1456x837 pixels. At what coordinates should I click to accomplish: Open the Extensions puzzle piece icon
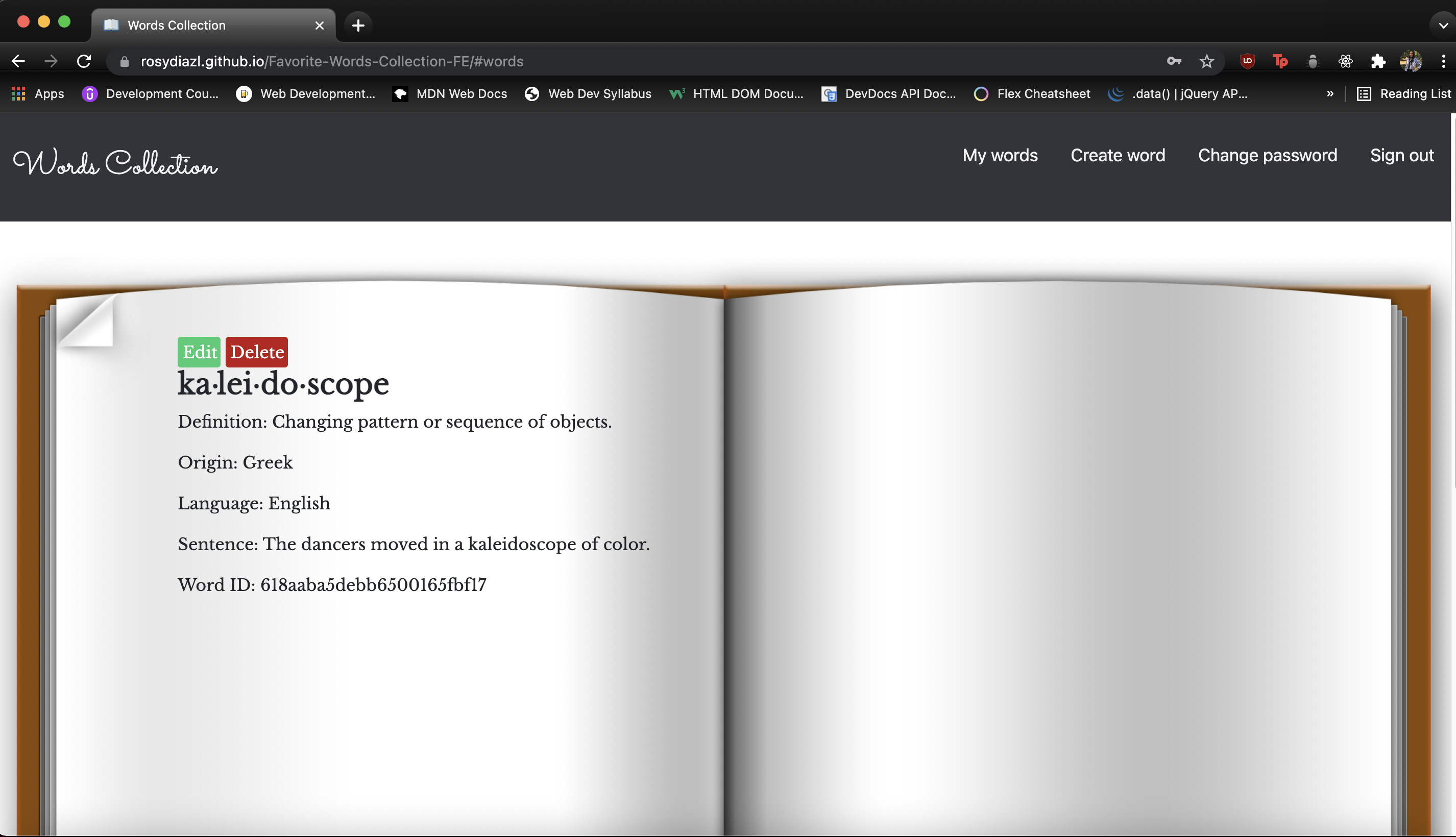pos(1378,61)
